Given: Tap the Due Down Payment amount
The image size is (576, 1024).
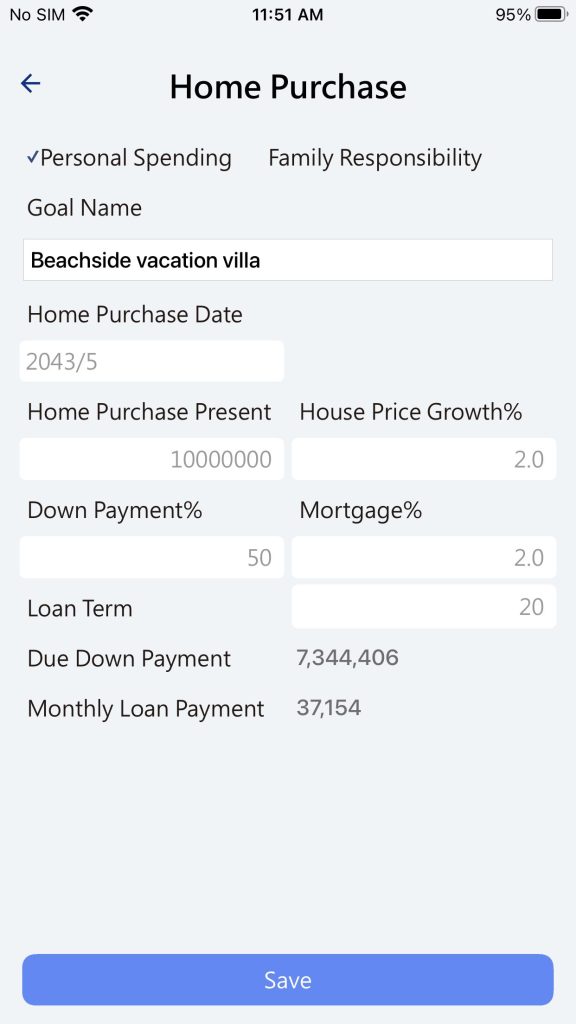Looking at the screenshot, I should pyautogui.click(x=347, y=658).
